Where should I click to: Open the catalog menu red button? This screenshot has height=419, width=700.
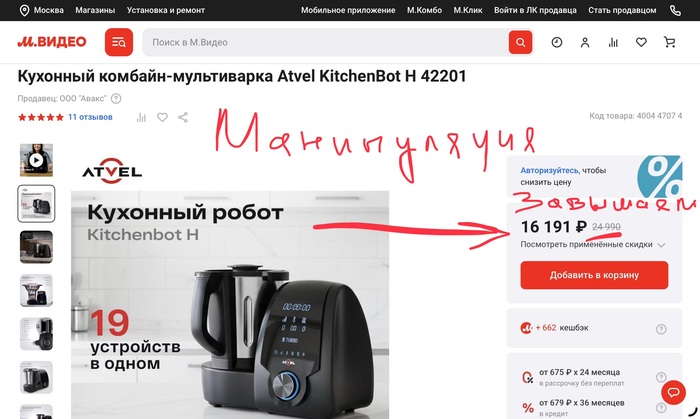point(119,42)
